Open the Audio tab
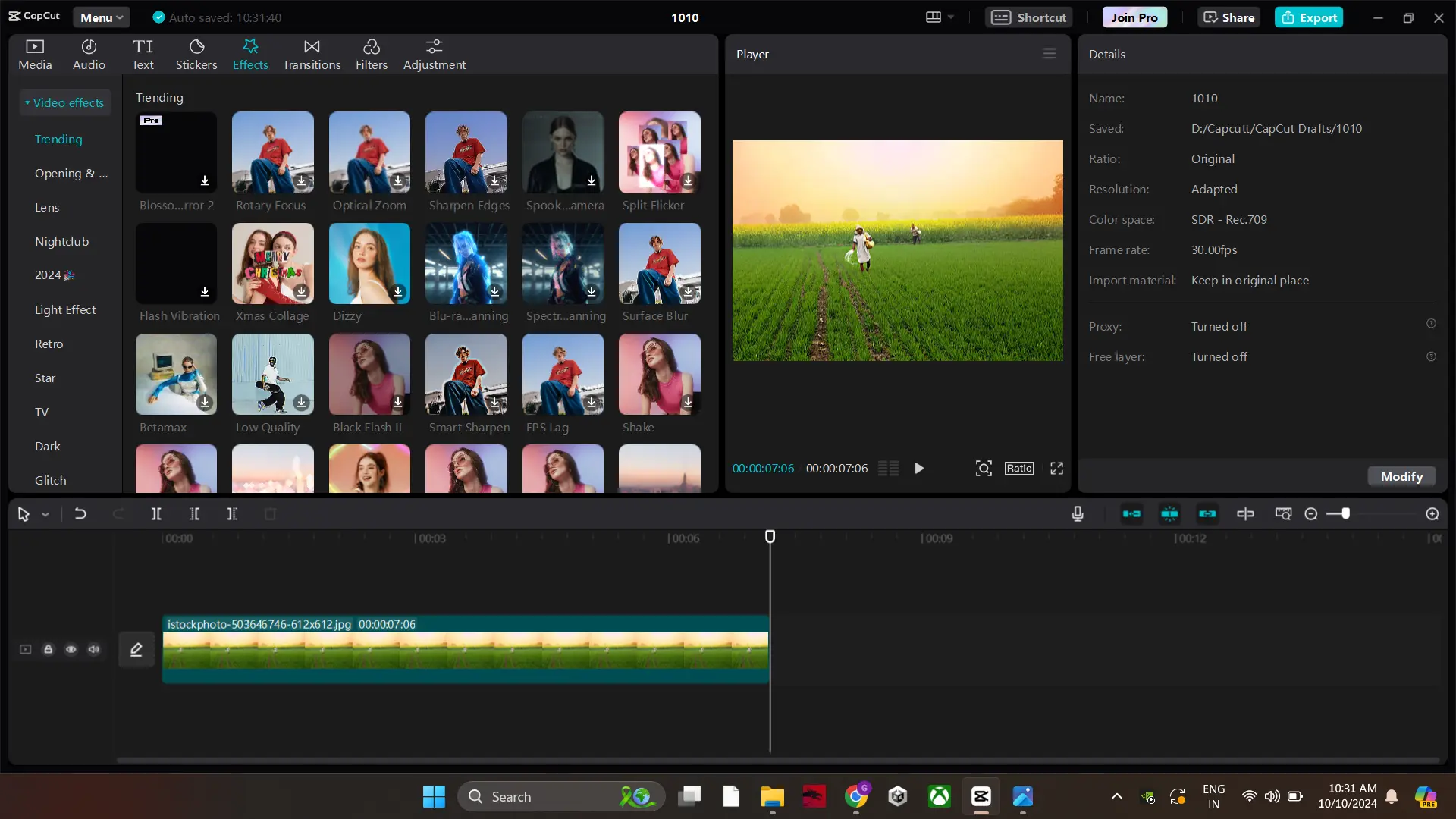This screenshot has height=819, width=1456. (89, 55)
